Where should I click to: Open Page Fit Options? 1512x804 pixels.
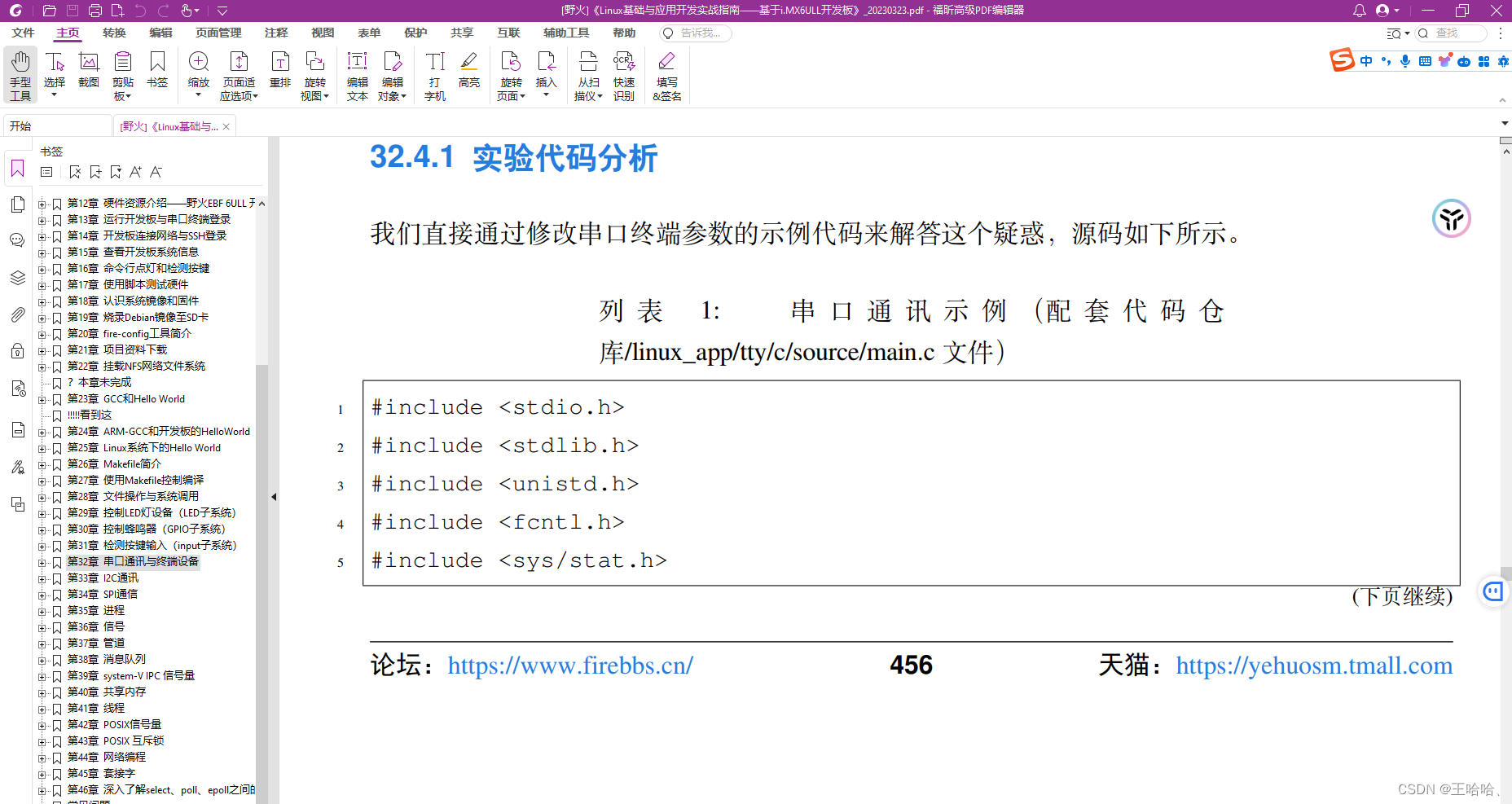click(239, 75)
